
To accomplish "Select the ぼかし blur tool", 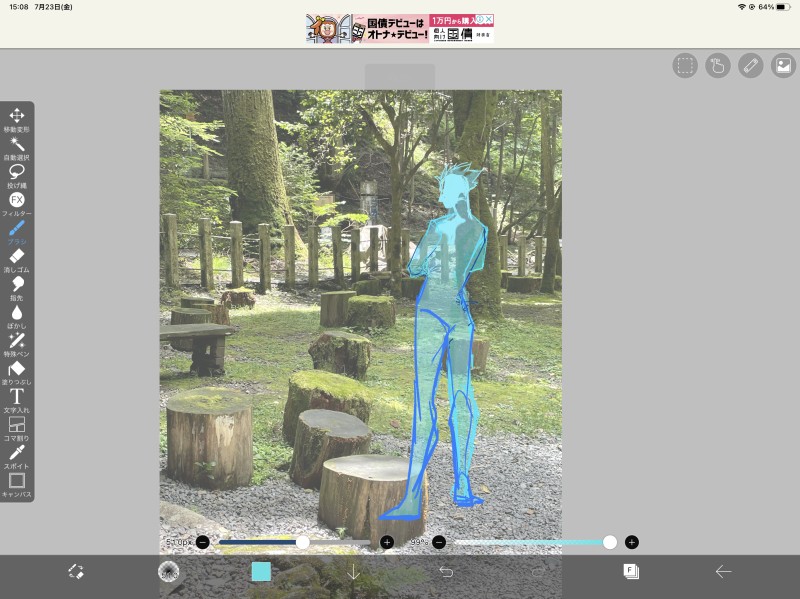I will coord(17,316).
